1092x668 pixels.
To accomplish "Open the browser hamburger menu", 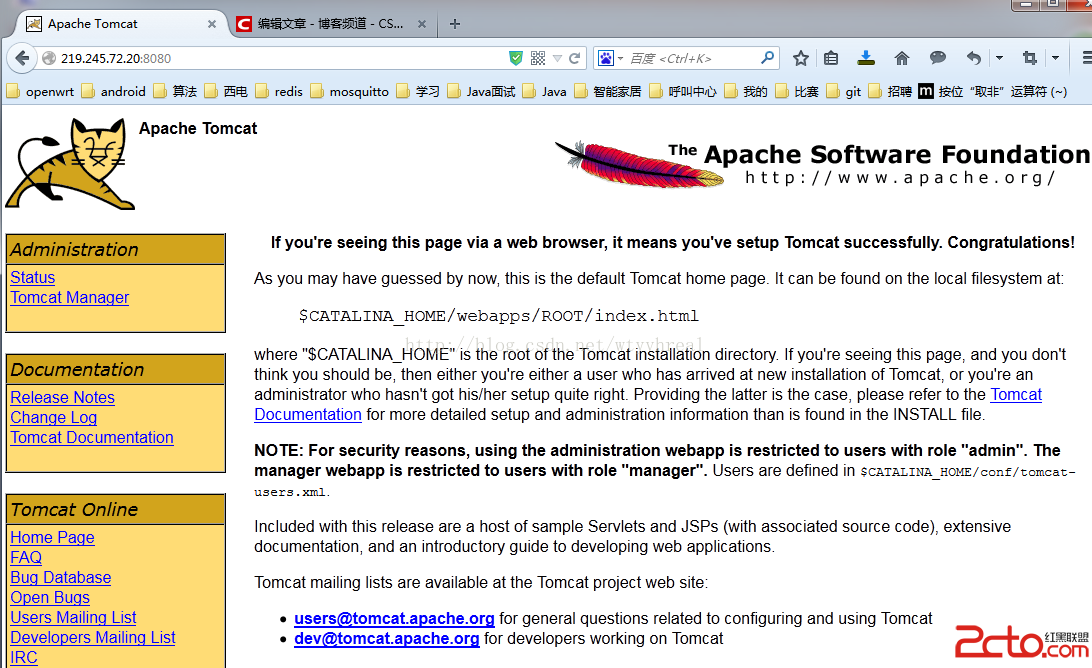I will [1086, 59].
